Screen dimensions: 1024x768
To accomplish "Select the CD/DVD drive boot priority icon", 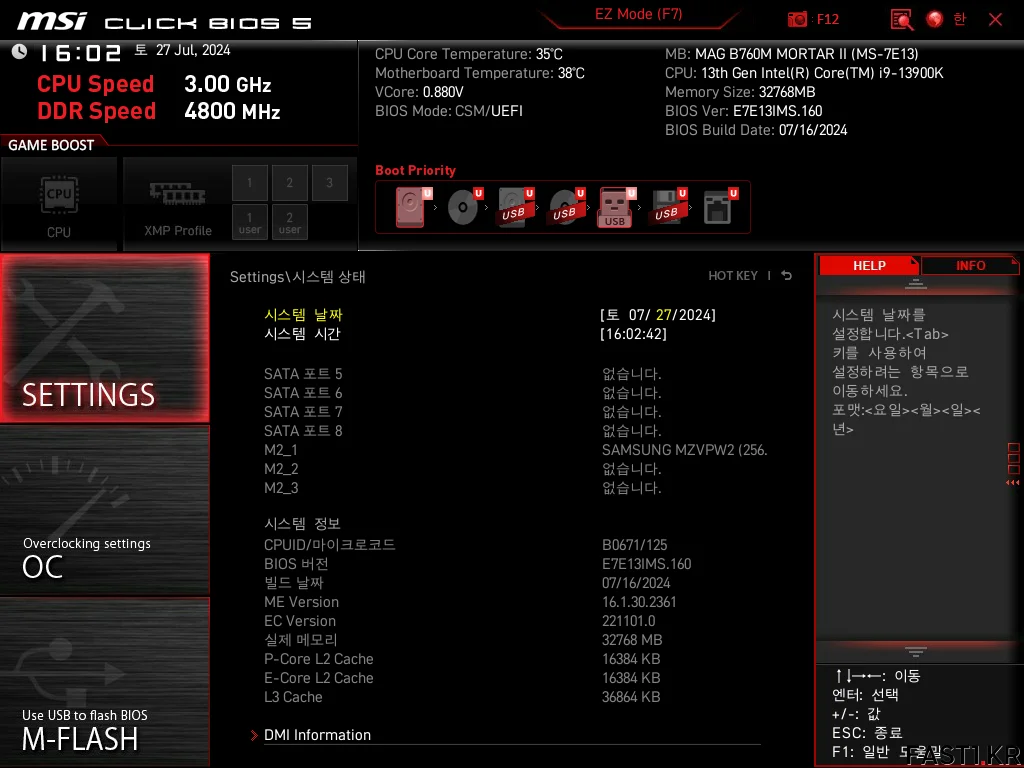I will [463, 207].
